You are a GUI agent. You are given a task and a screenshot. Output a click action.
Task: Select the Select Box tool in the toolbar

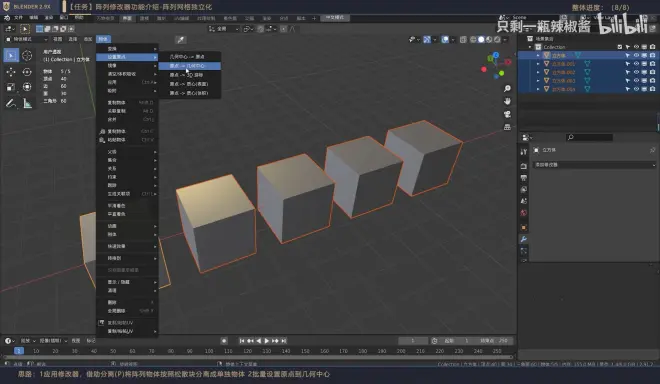(11, 55)
